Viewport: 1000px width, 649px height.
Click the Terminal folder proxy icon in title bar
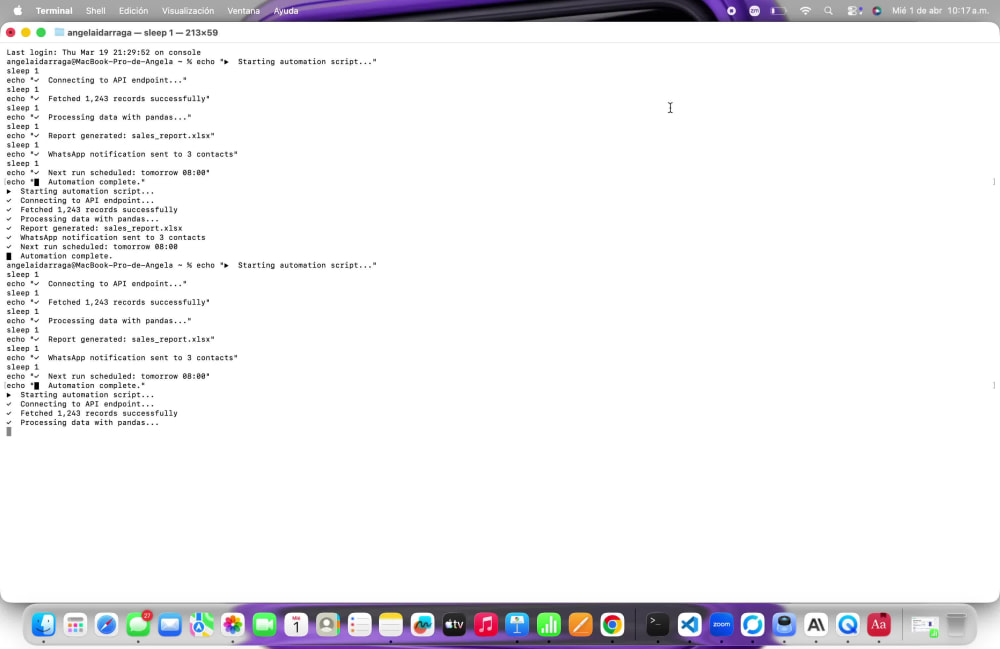(59, 32)
